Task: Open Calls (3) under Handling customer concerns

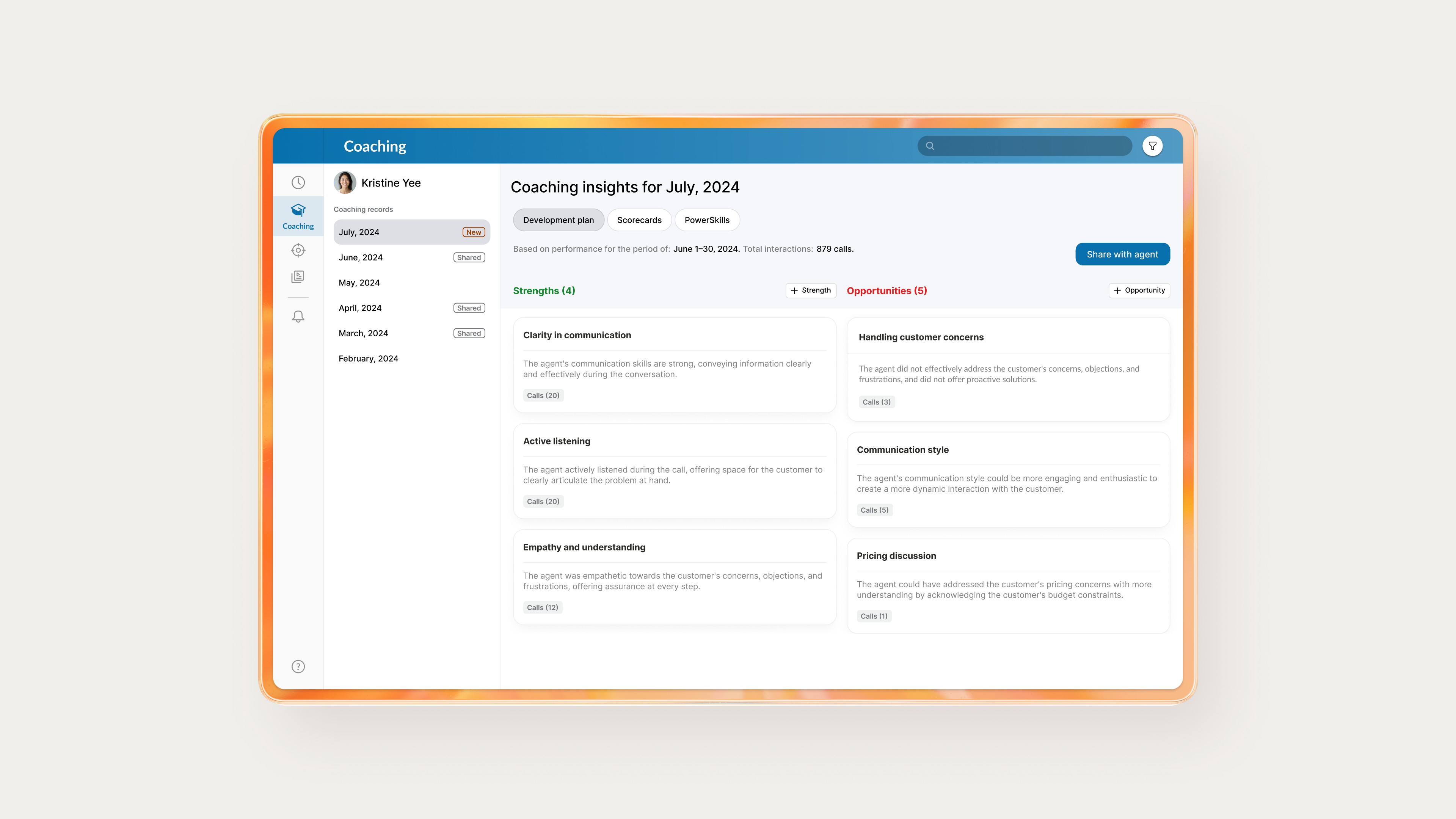Action: coord(876,402)
